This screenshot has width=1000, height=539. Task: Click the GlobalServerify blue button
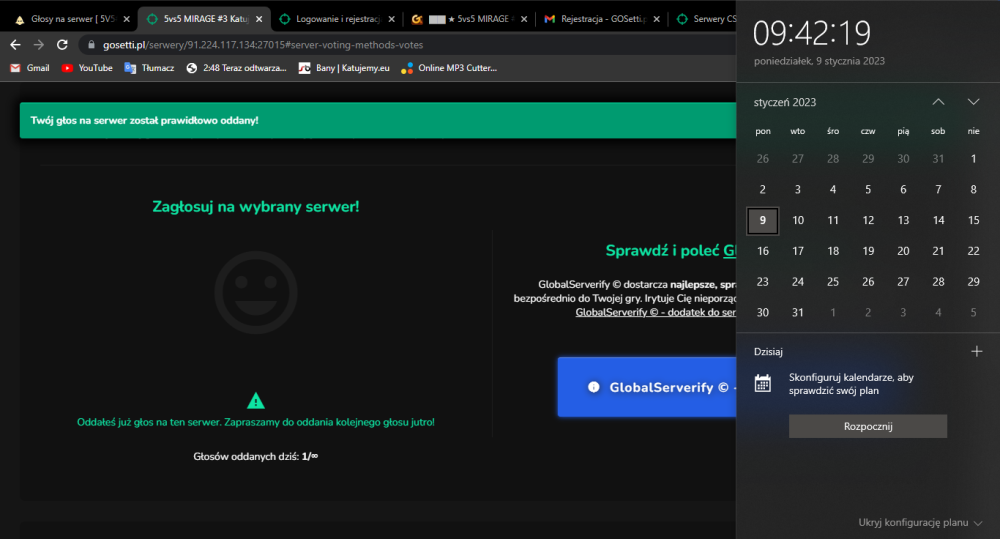click(647, 387)
